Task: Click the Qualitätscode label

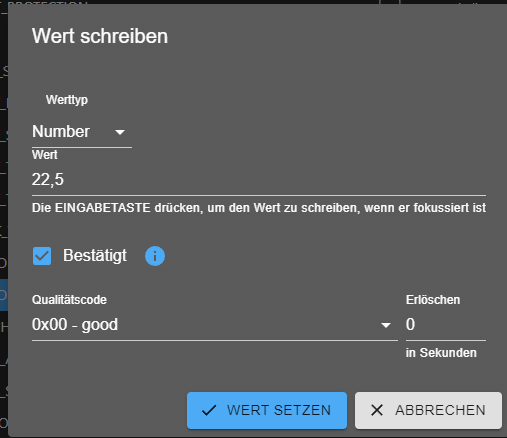Action: (x=69, y=300)
